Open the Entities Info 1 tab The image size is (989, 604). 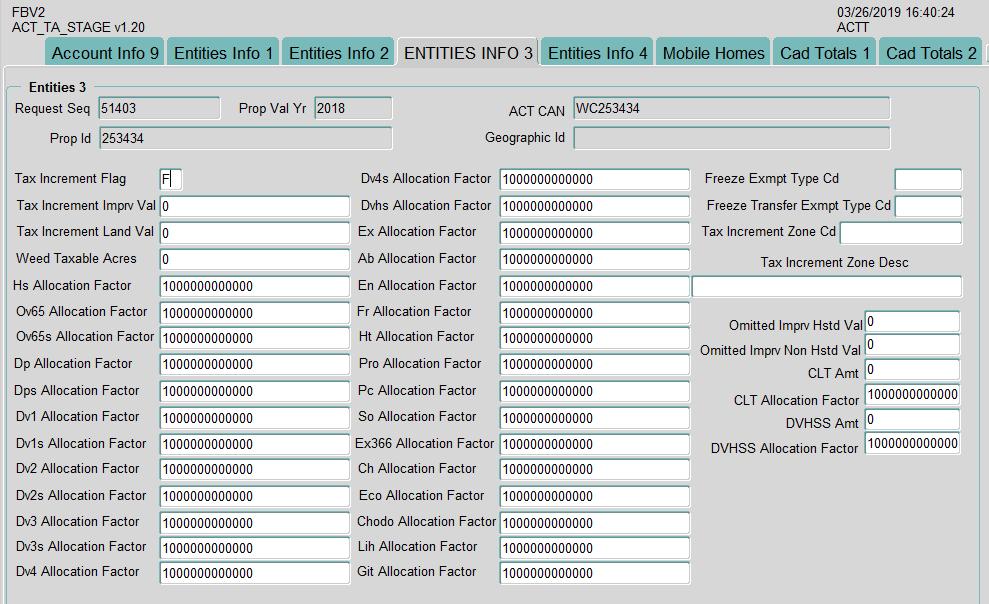(x=223, y=53)
